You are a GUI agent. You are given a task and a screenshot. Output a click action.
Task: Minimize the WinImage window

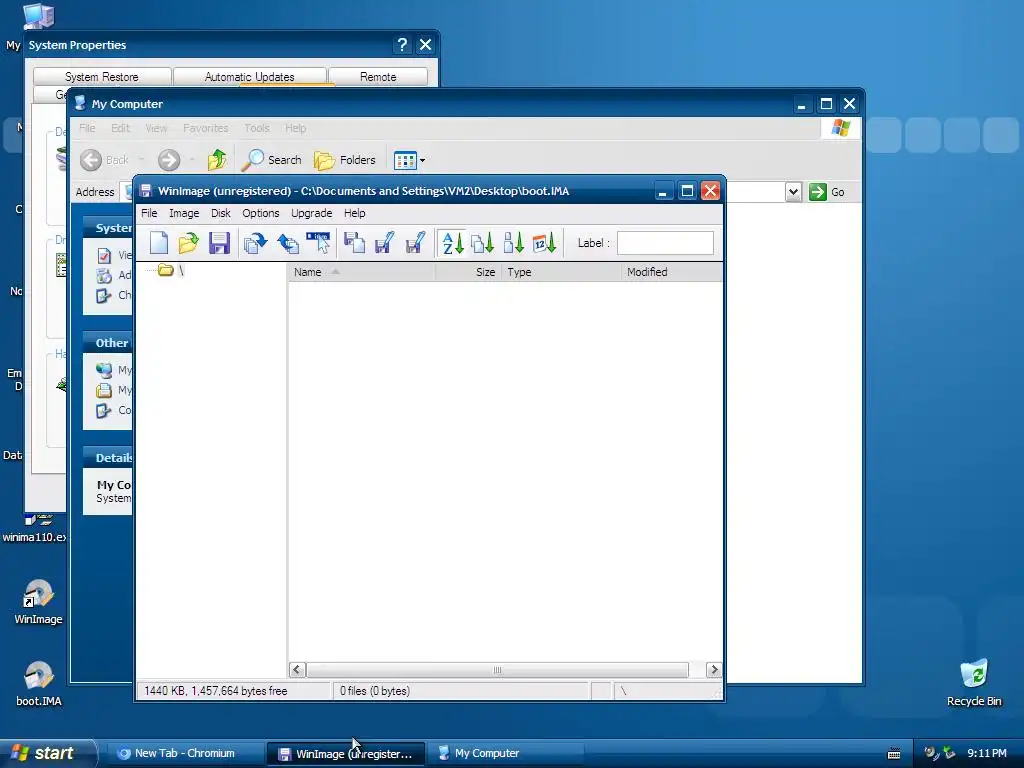point(662,191)
